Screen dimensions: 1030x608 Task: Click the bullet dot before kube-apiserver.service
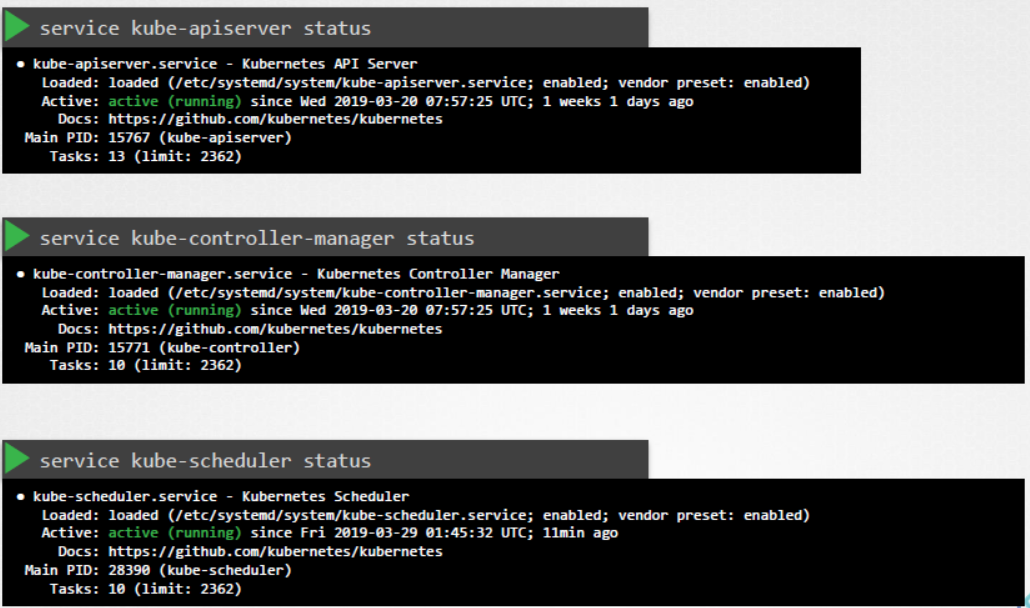click(x=21, y=64)
